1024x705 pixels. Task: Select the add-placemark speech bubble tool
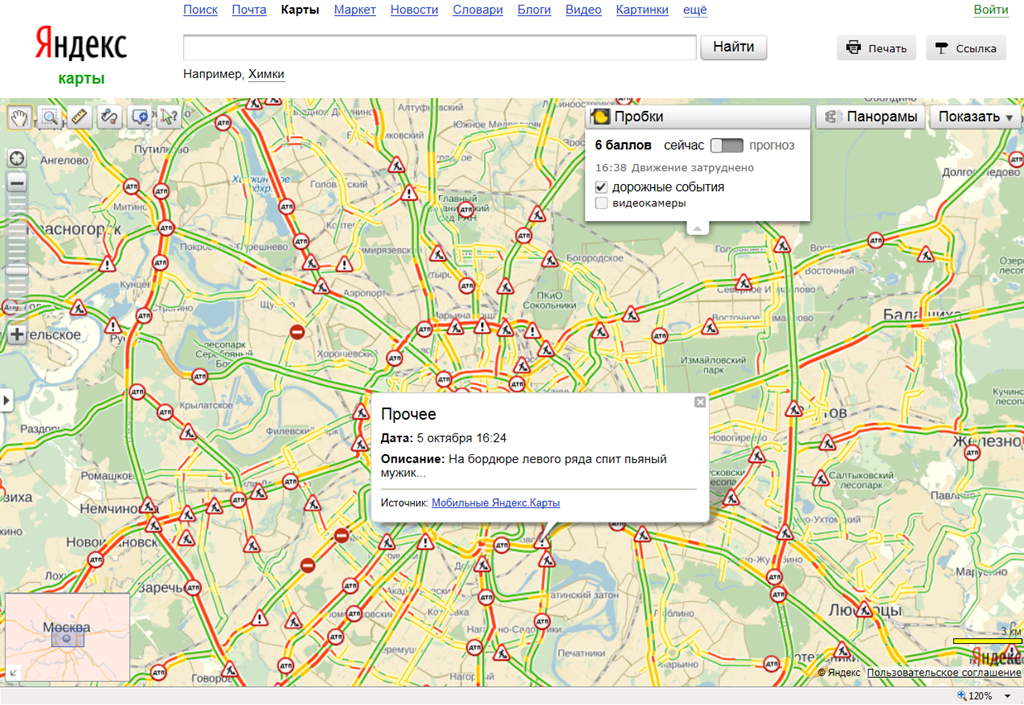tap(139, 118)
